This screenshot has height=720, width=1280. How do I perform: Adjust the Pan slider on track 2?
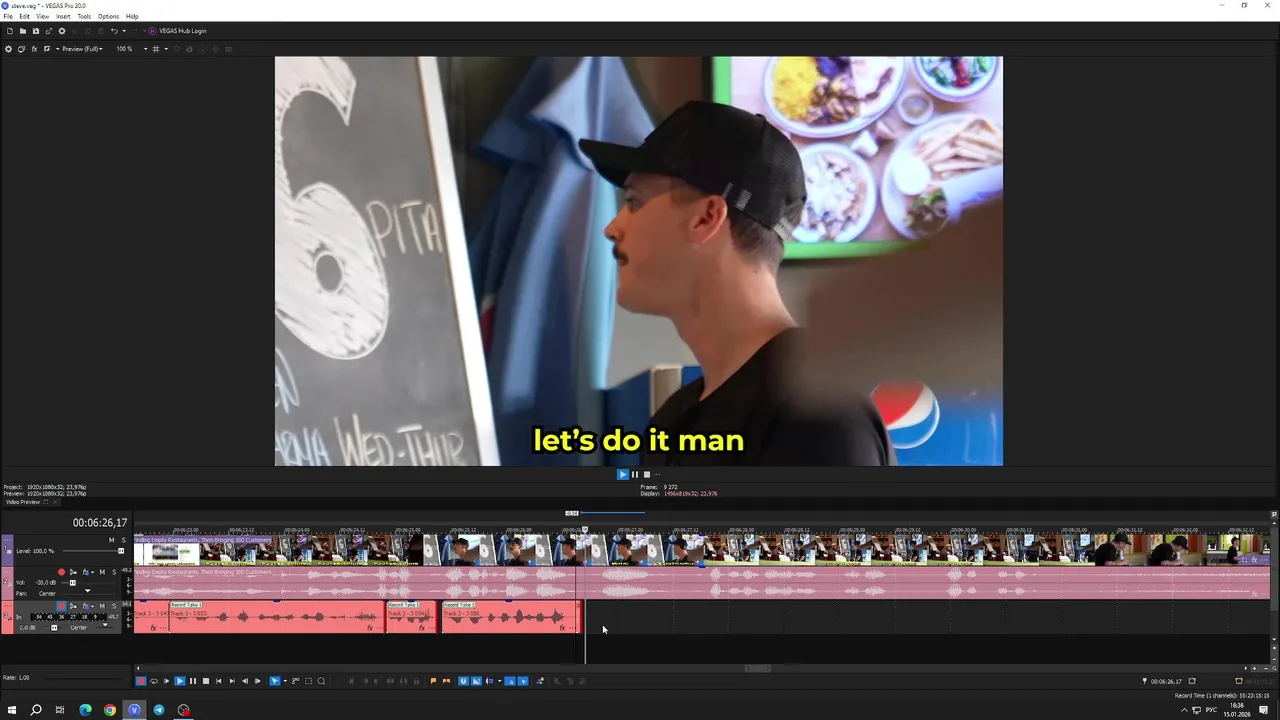(87, 593)
